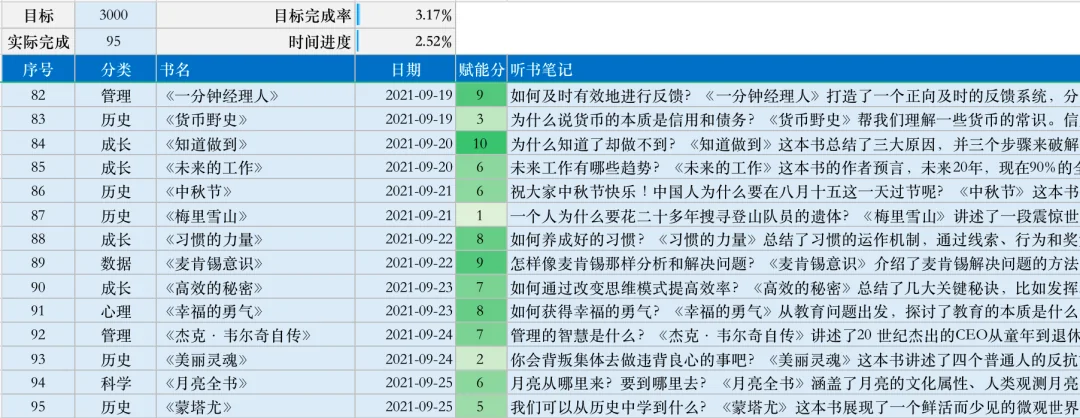Click serial number 82 cell
Viewport: 1080px width, 418px height.
(38, 95)
